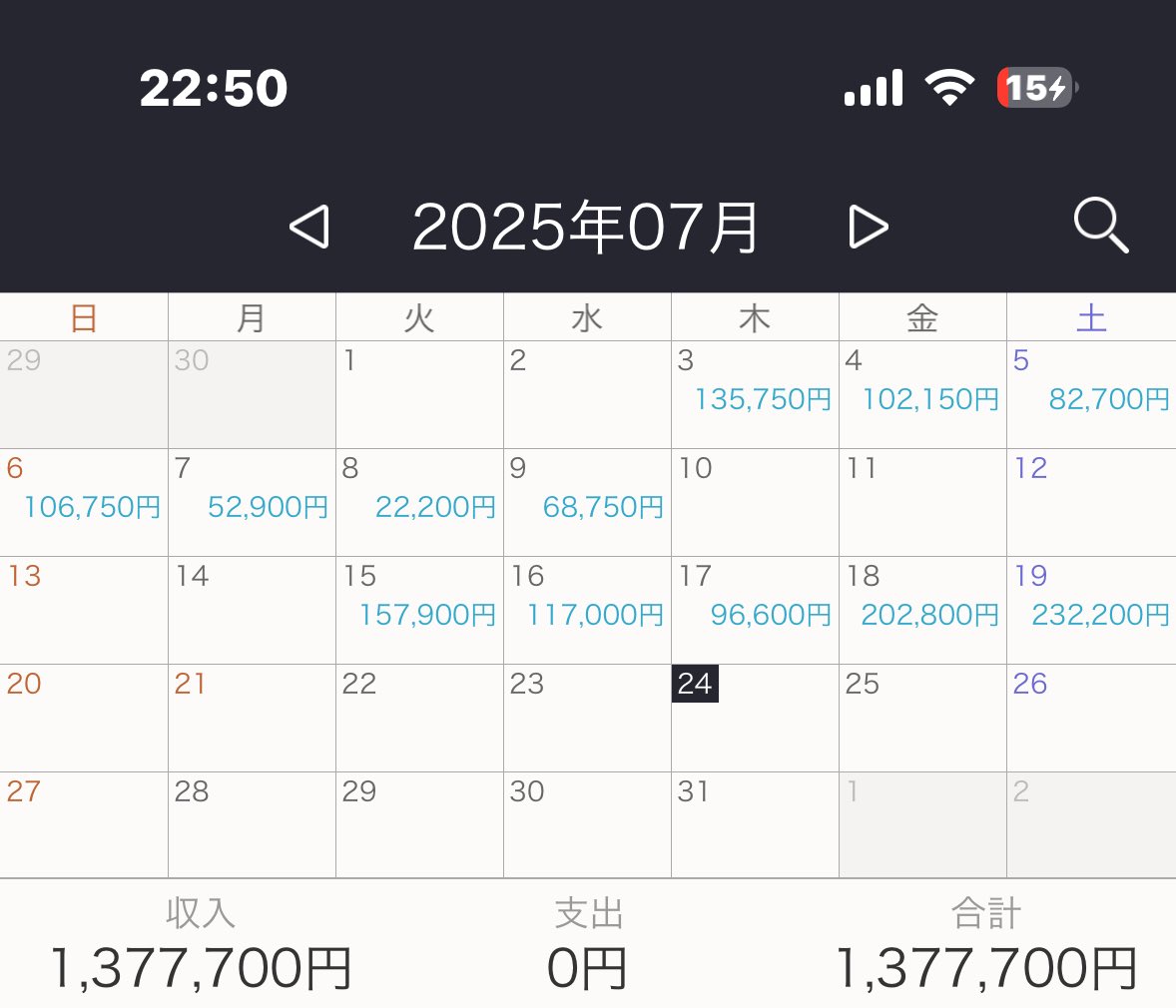1176x1008 pixels.
Task: Select July 3 with 135,750円
Action: click(755, 394)
